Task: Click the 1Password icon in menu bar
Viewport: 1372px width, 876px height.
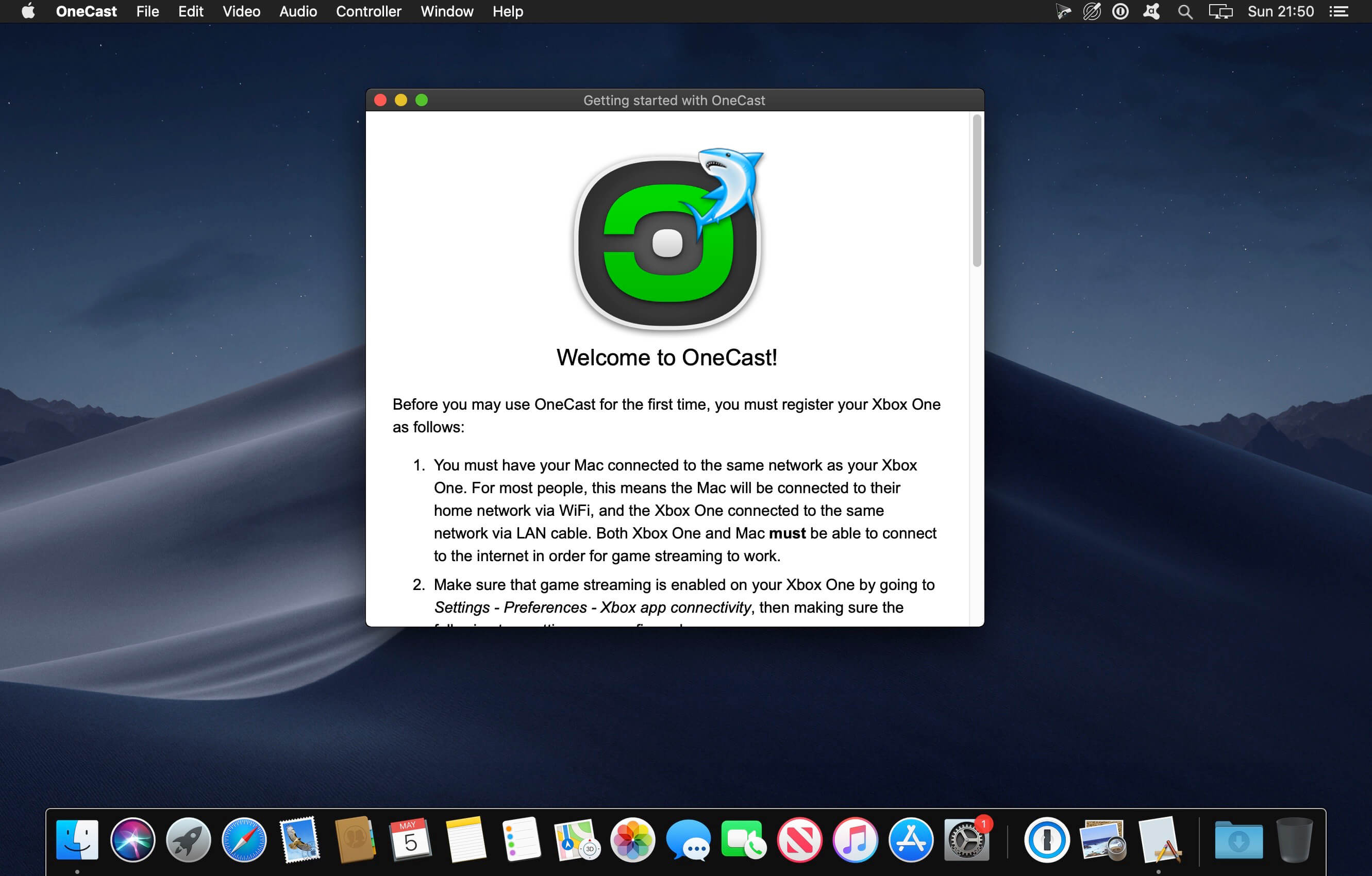Action: pyautogui.click(x=1119, y=11)
